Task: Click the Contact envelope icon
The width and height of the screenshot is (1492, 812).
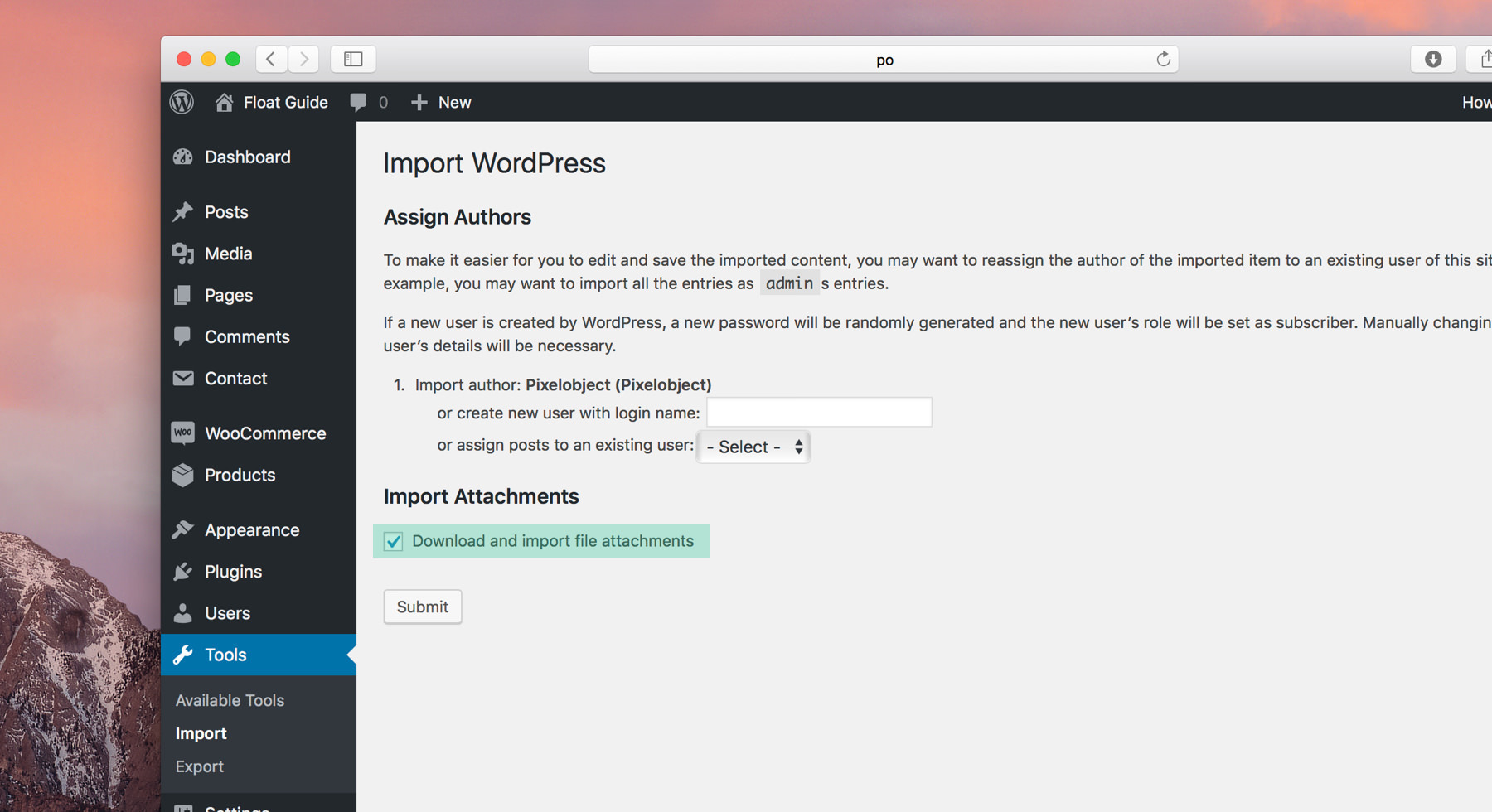Action: tap(183, 378)
